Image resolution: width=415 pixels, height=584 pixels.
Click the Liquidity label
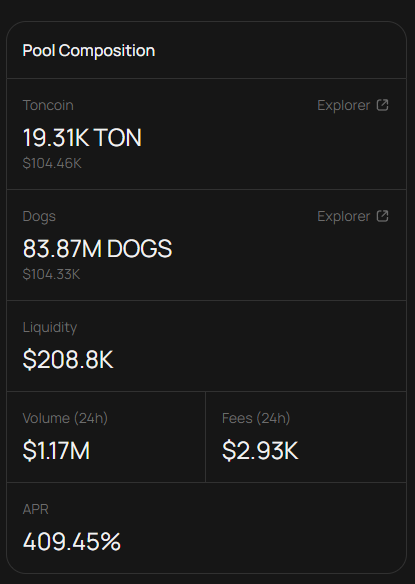click(50, 327)
